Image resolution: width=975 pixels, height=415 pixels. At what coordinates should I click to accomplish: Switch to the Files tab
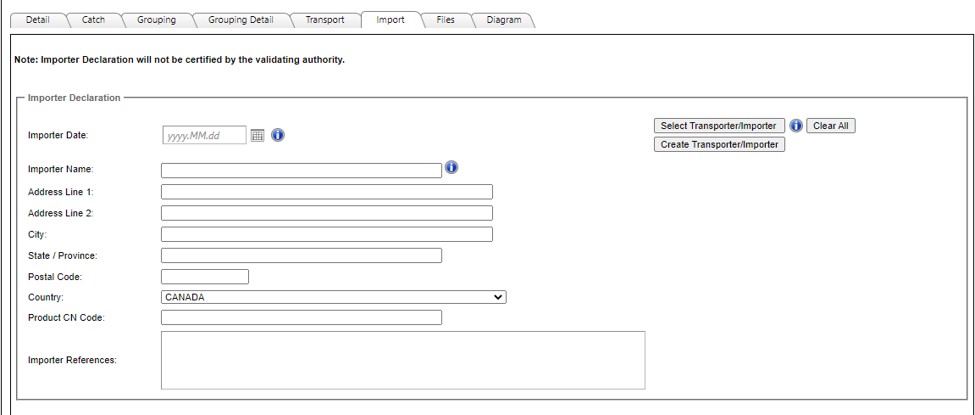point(446,20)
